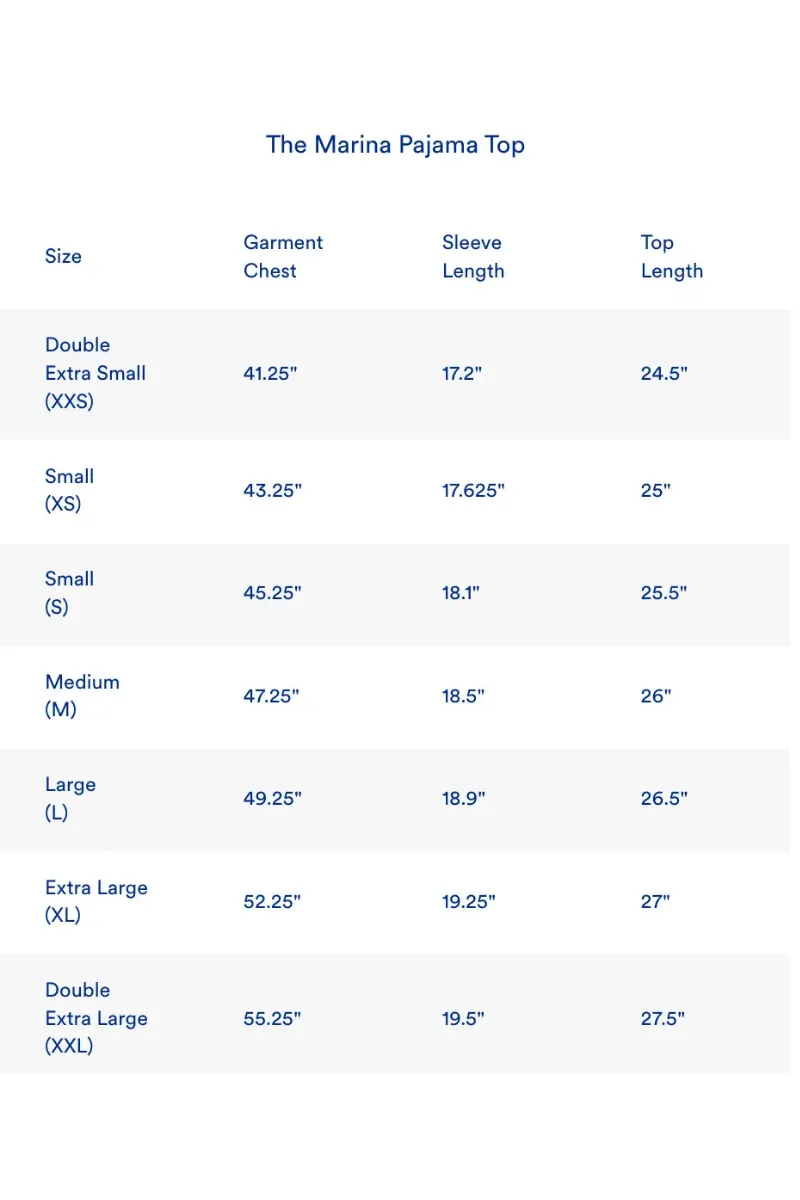Select the Double Extra Large (XXL) label
Image resolution: width=800 pixels, height=1200 pixels.
(x=96, y=1018)
